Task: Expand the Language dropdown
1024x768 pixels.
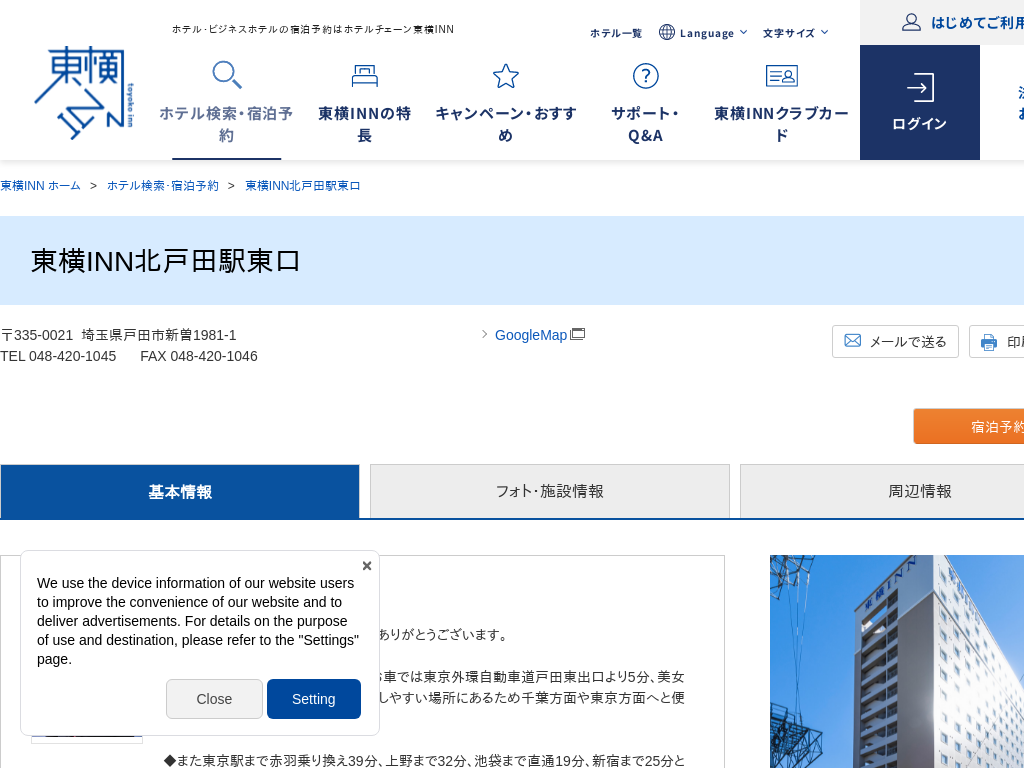Action: click(703, 33)
